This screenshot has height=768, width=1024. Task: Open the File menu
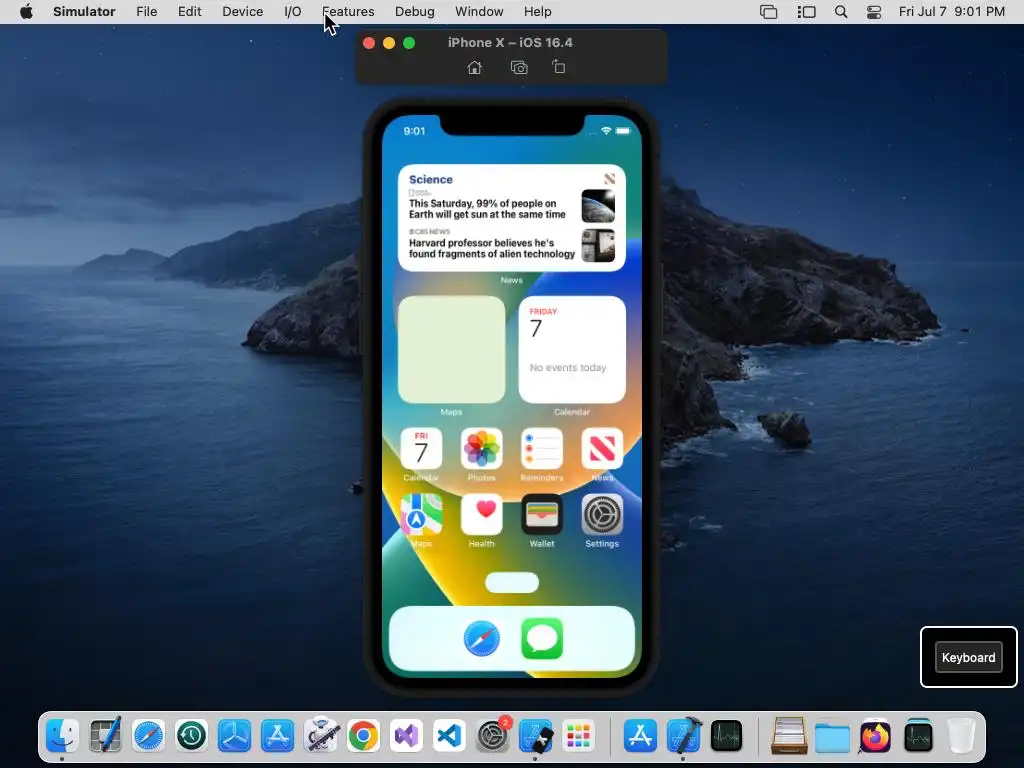tap(146, 12)
